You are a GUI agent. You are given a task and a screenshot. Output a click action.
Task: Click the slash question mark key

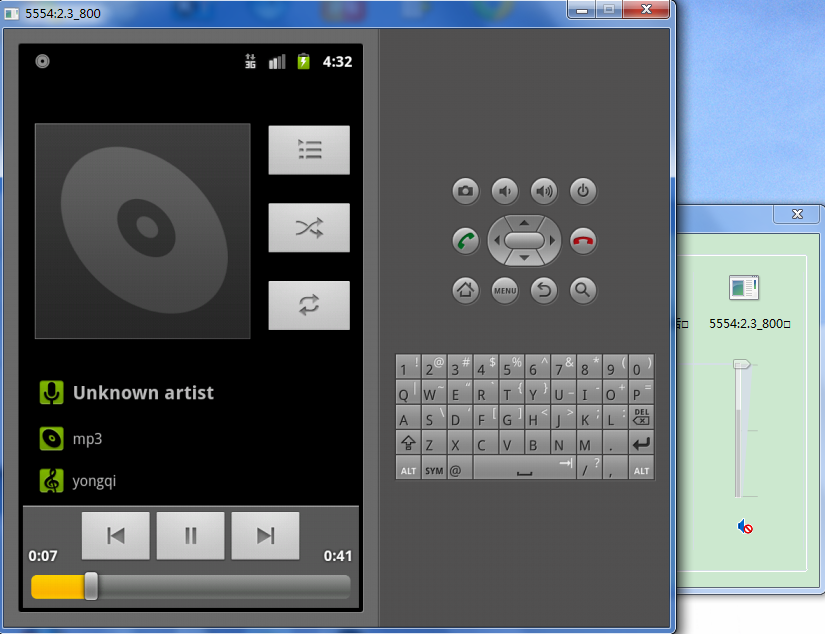[x=589, y=468]
